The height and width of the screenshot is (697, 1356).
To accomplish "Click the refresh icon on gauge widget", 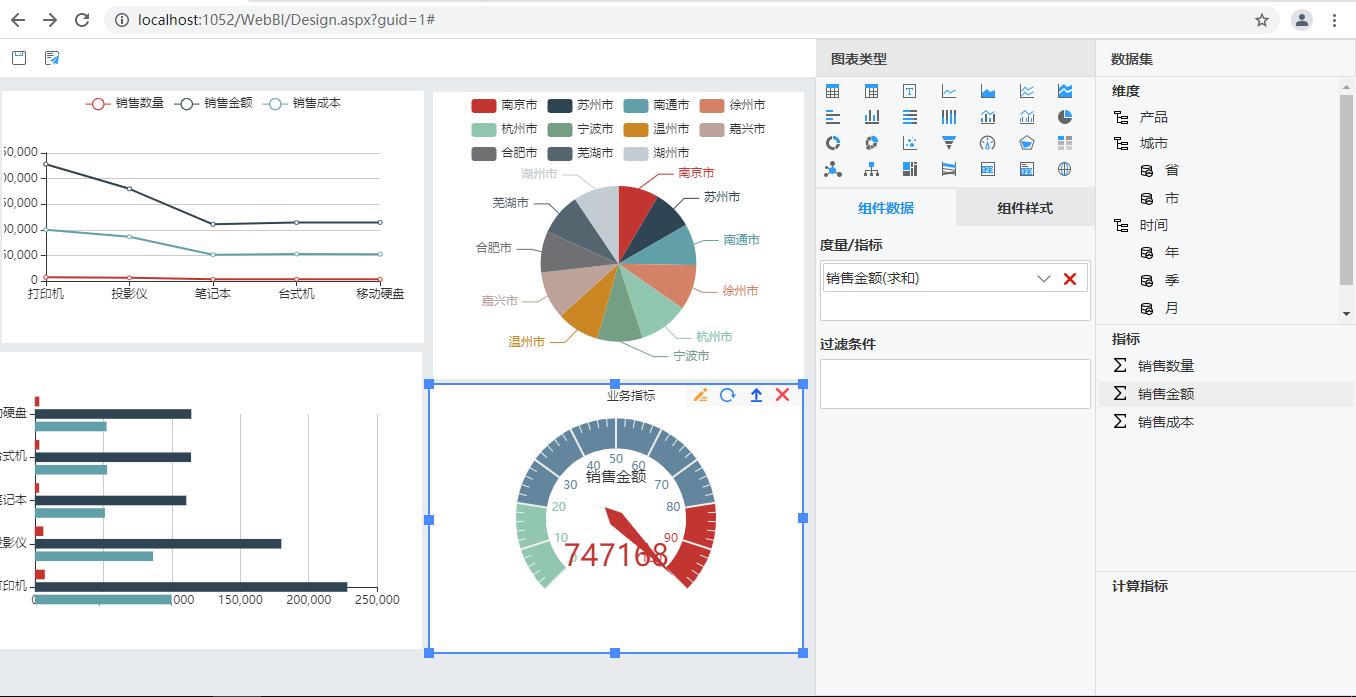I will point(728,395).
